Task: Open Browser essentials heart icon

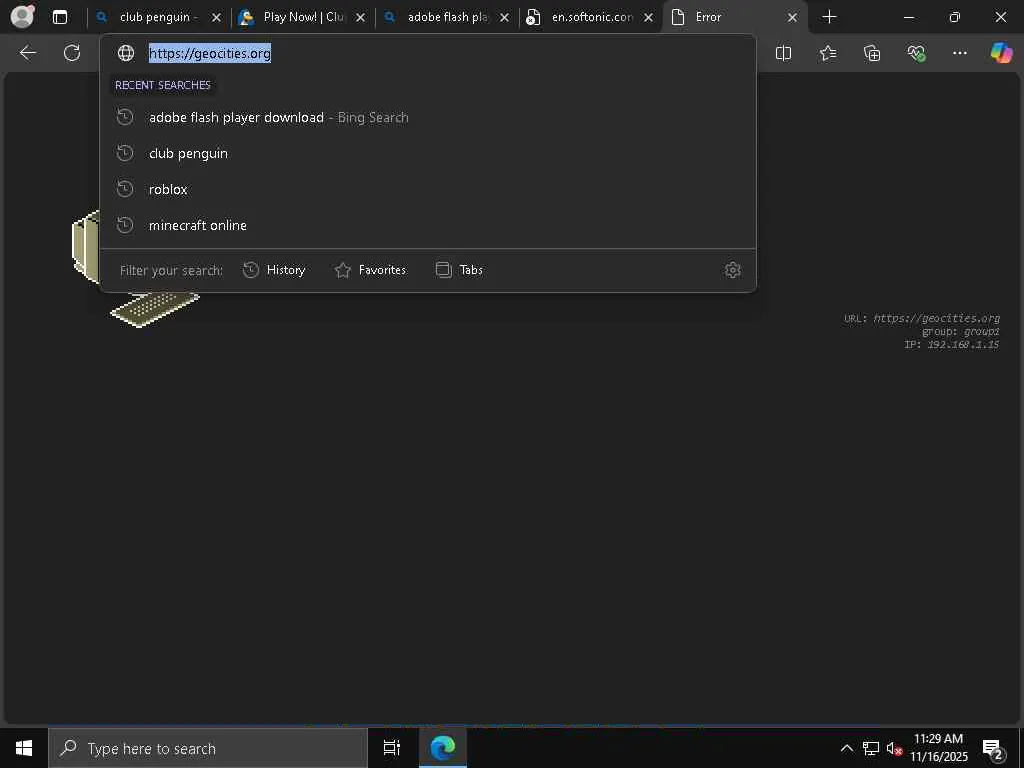Action: click(x=916, y=53)
